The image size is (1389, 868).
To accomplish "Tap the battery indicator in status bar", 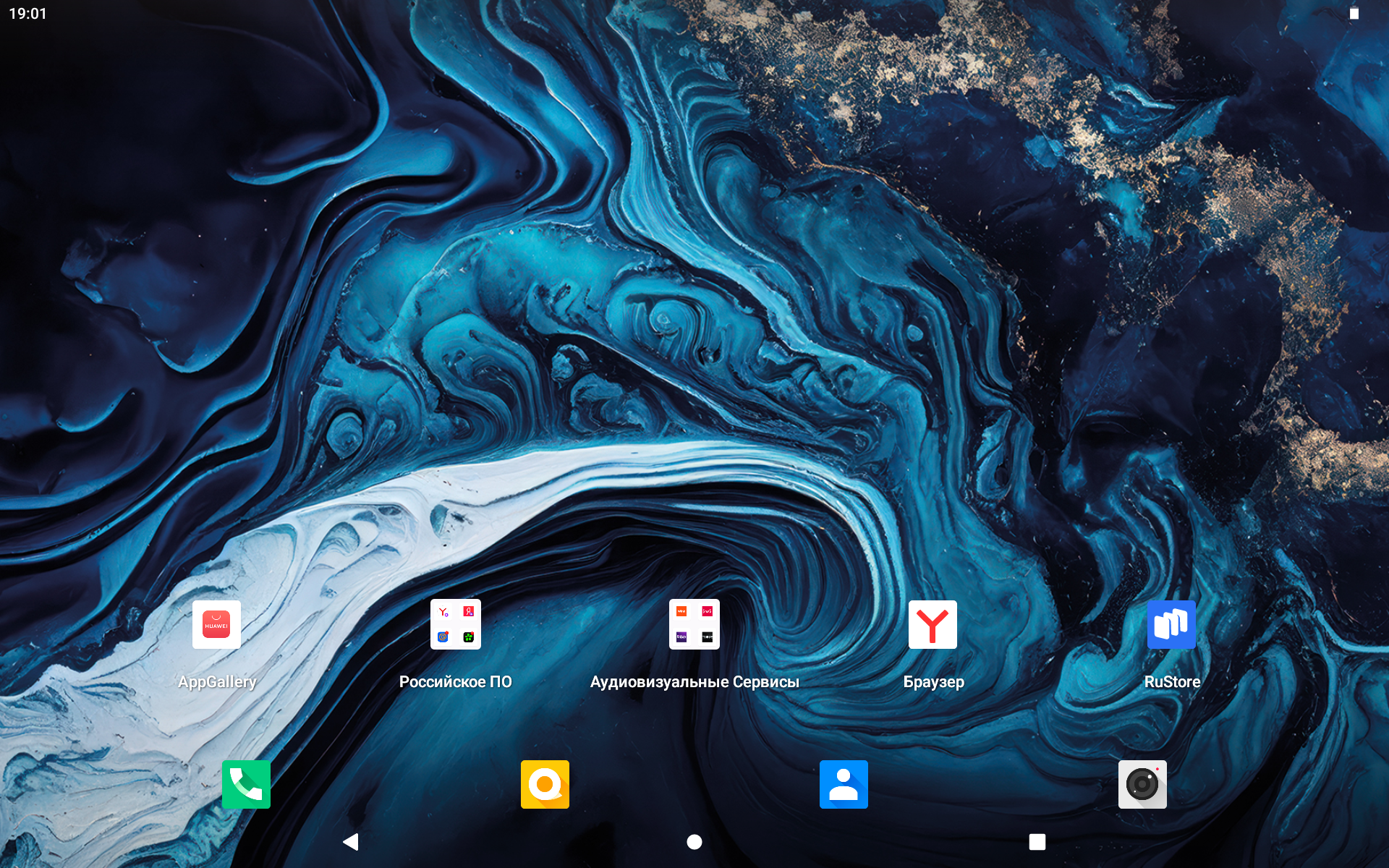I will 1354,14.
